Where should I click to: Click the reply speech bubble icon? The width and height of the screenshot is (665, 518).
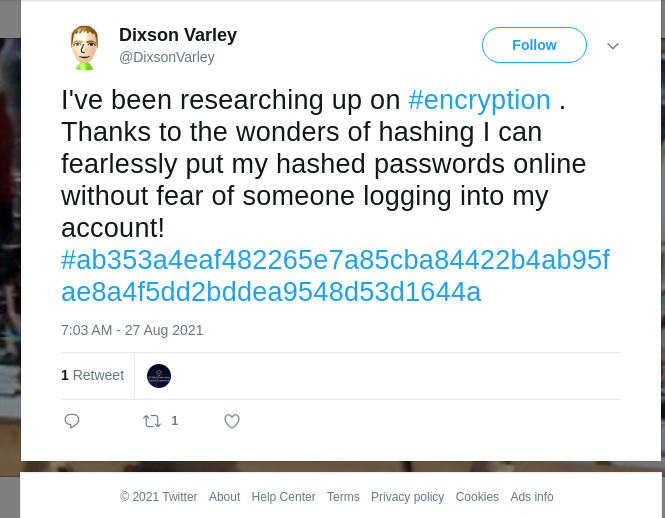[72, 421]
